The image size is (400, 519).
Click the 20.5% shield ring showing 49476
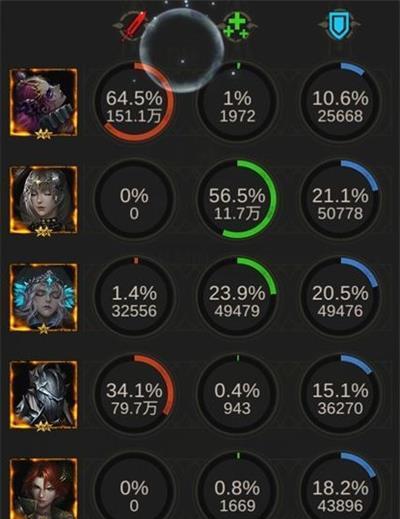[340, 297]
